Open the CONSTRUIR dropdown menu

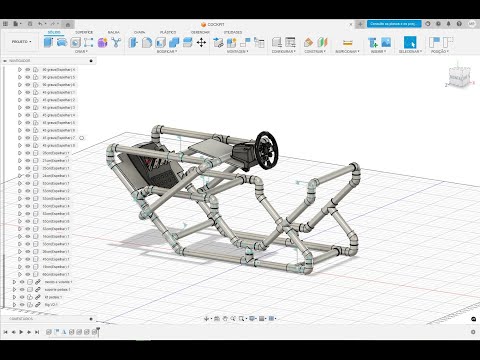click(315, 52)
